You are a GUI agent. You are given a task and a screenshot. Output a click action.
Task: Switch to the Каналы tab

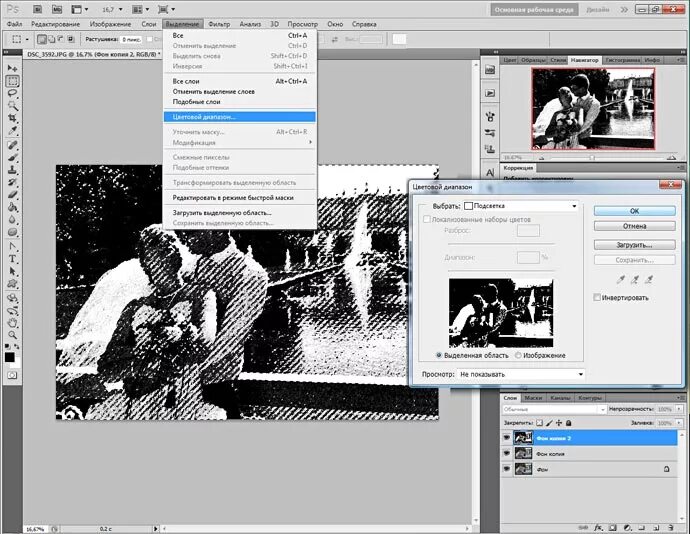560,398
